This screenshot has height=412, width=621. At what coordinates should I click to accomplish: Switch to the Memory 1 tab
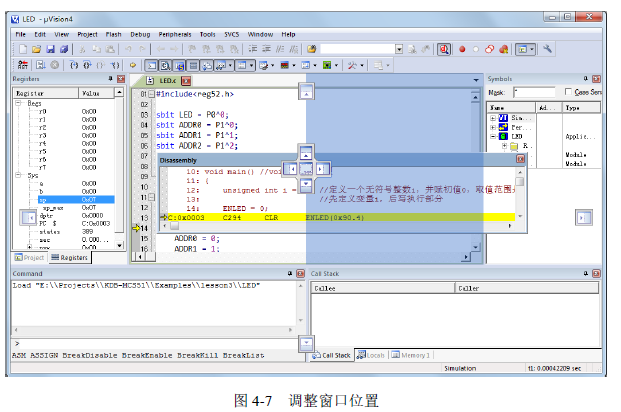pos(411,355)
